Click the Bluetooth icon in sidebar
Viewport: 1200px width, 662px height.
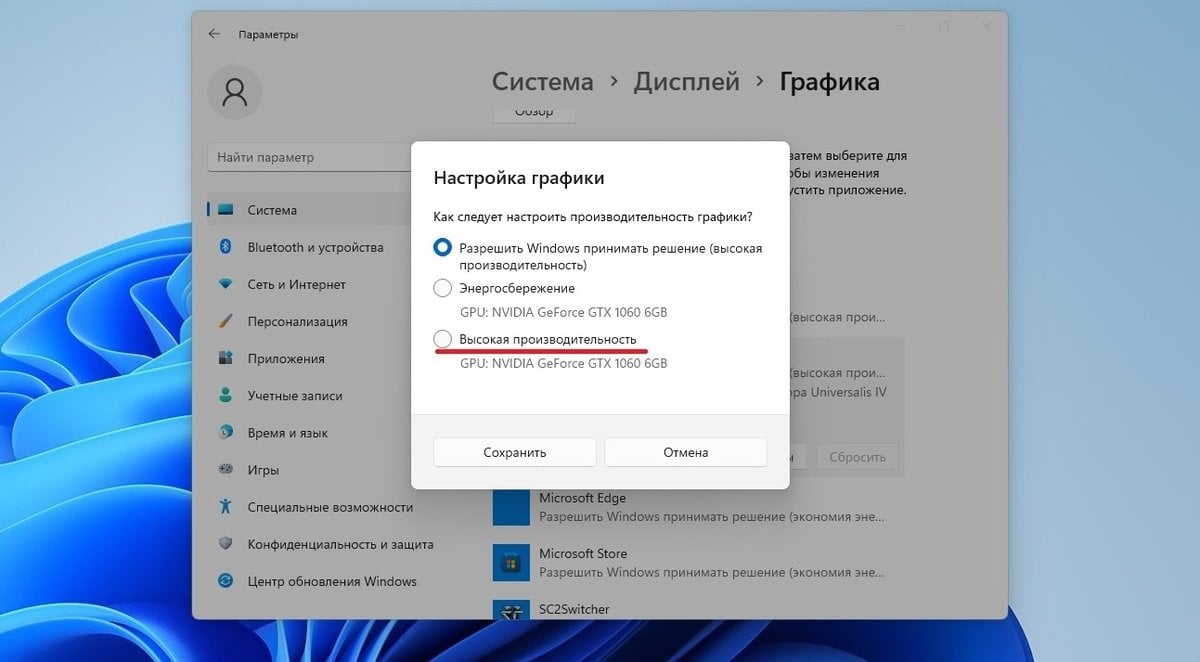tap(226, 247)
